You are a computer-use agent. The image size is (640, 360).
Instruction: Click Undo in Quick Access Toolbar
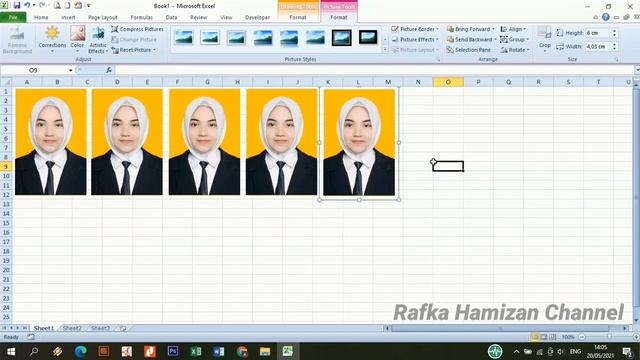click(27, 5)
